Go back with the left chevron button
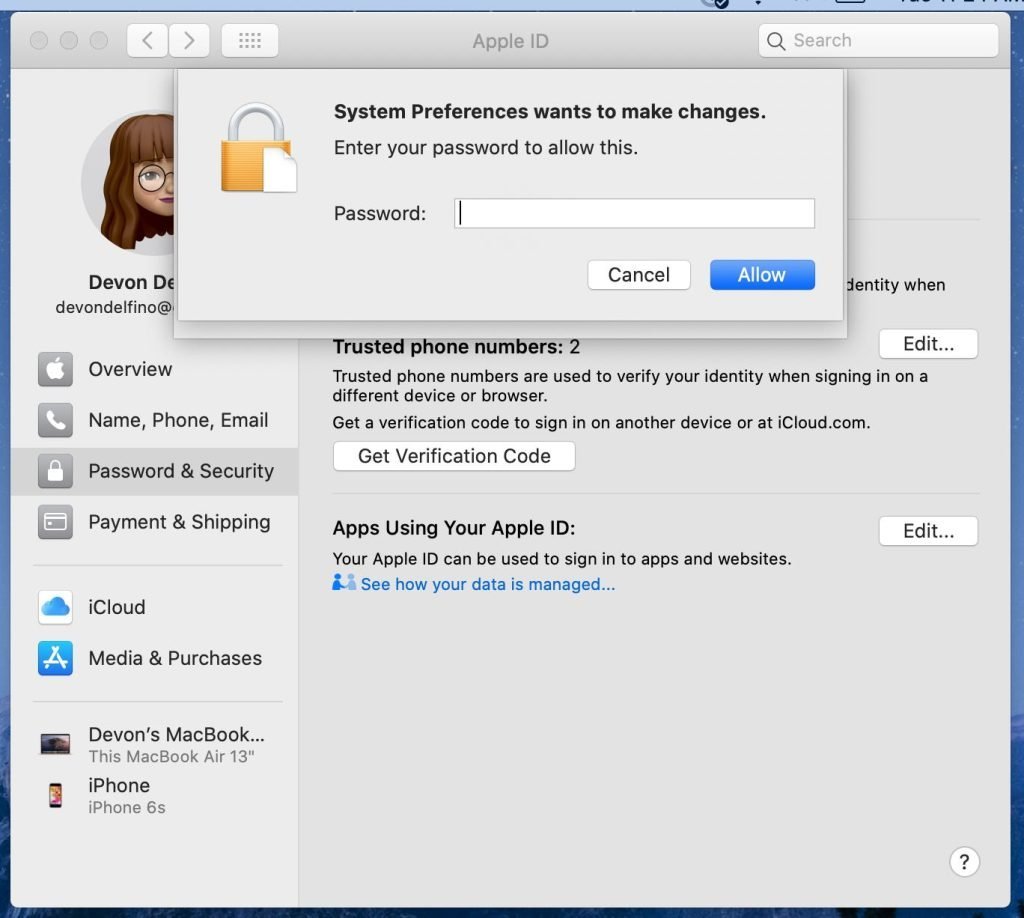This screenshot has width=1024, height=918. coord(148,40)
